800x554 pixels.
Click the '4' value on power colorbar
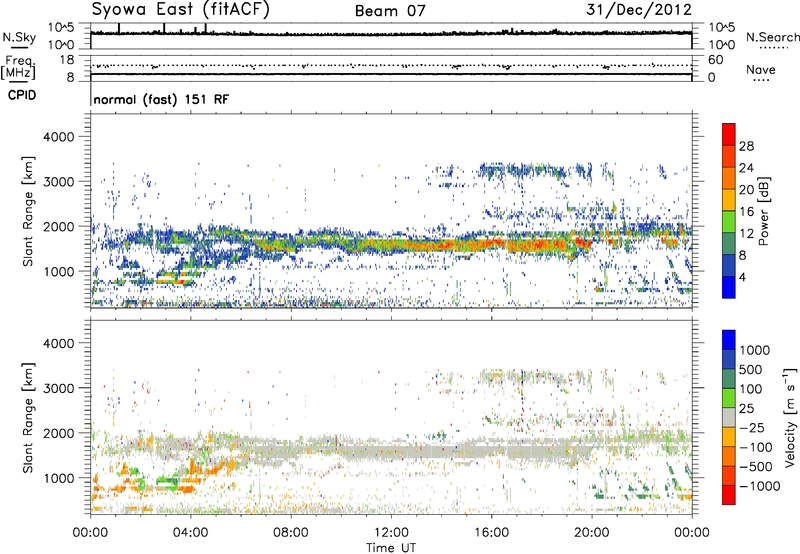742,277
